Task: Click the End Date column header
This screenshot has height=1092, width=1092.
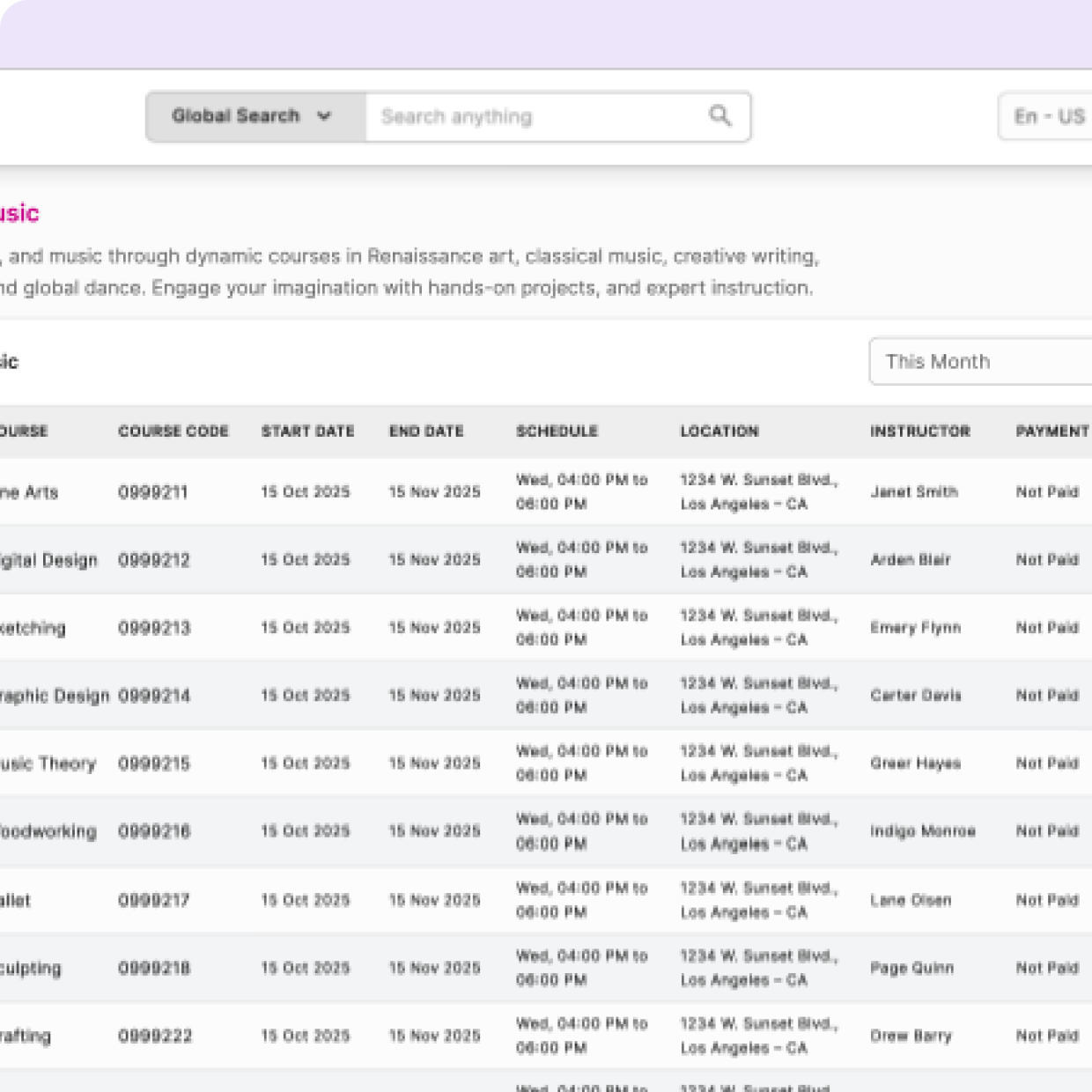Action: click(x=426, y=432)
